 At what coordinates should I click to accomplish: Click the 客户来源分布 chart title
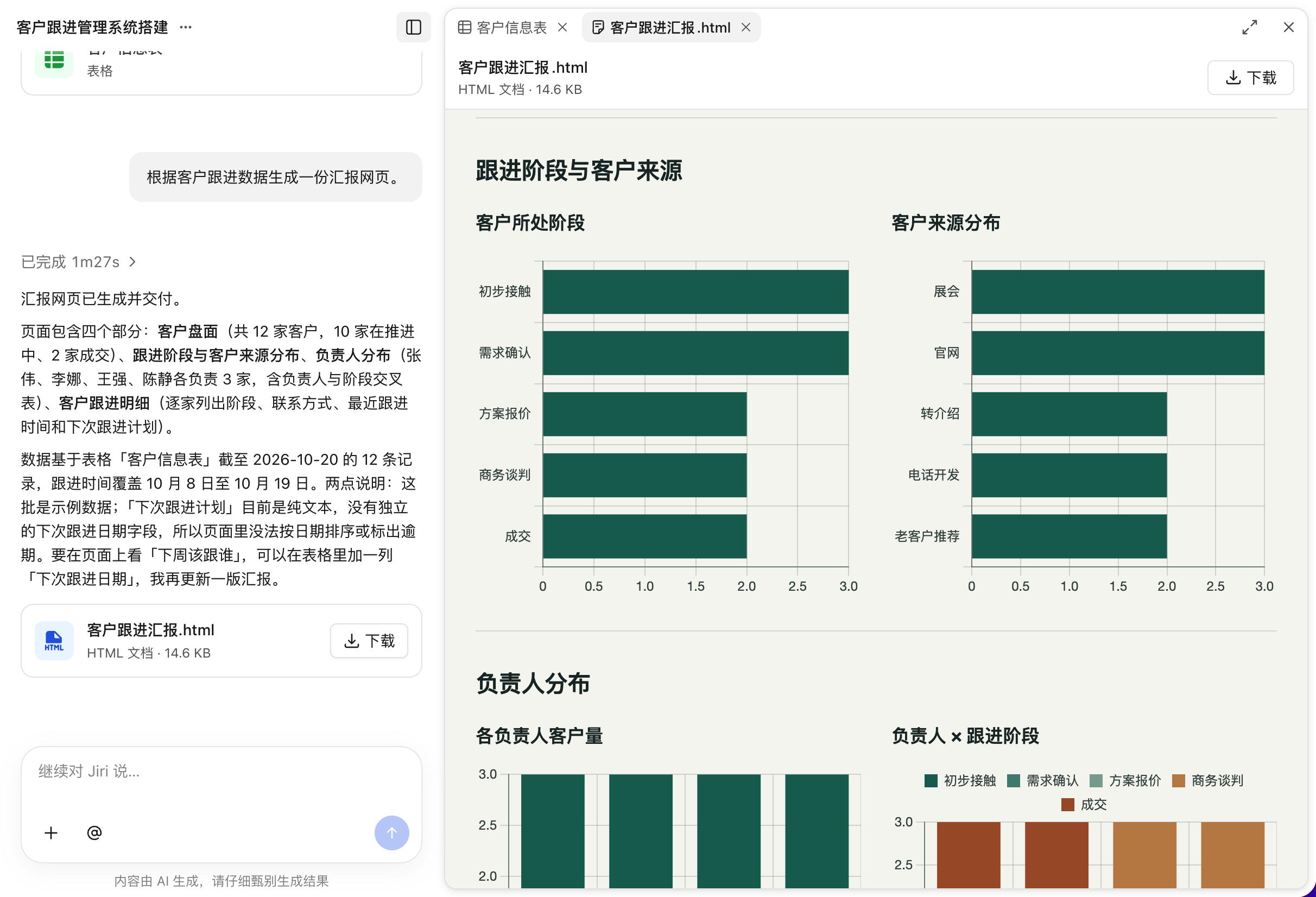coord(946,223)
